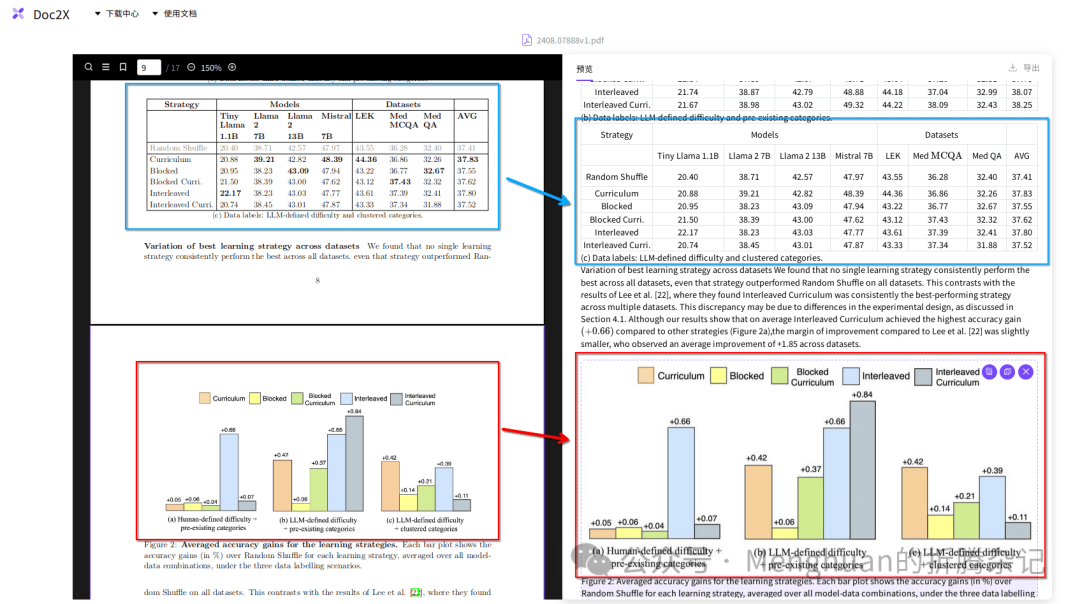This screenshot has width=1080, height=604.
Task: Select the Random Shuffle row in preview table
Action: click(616, 177)
